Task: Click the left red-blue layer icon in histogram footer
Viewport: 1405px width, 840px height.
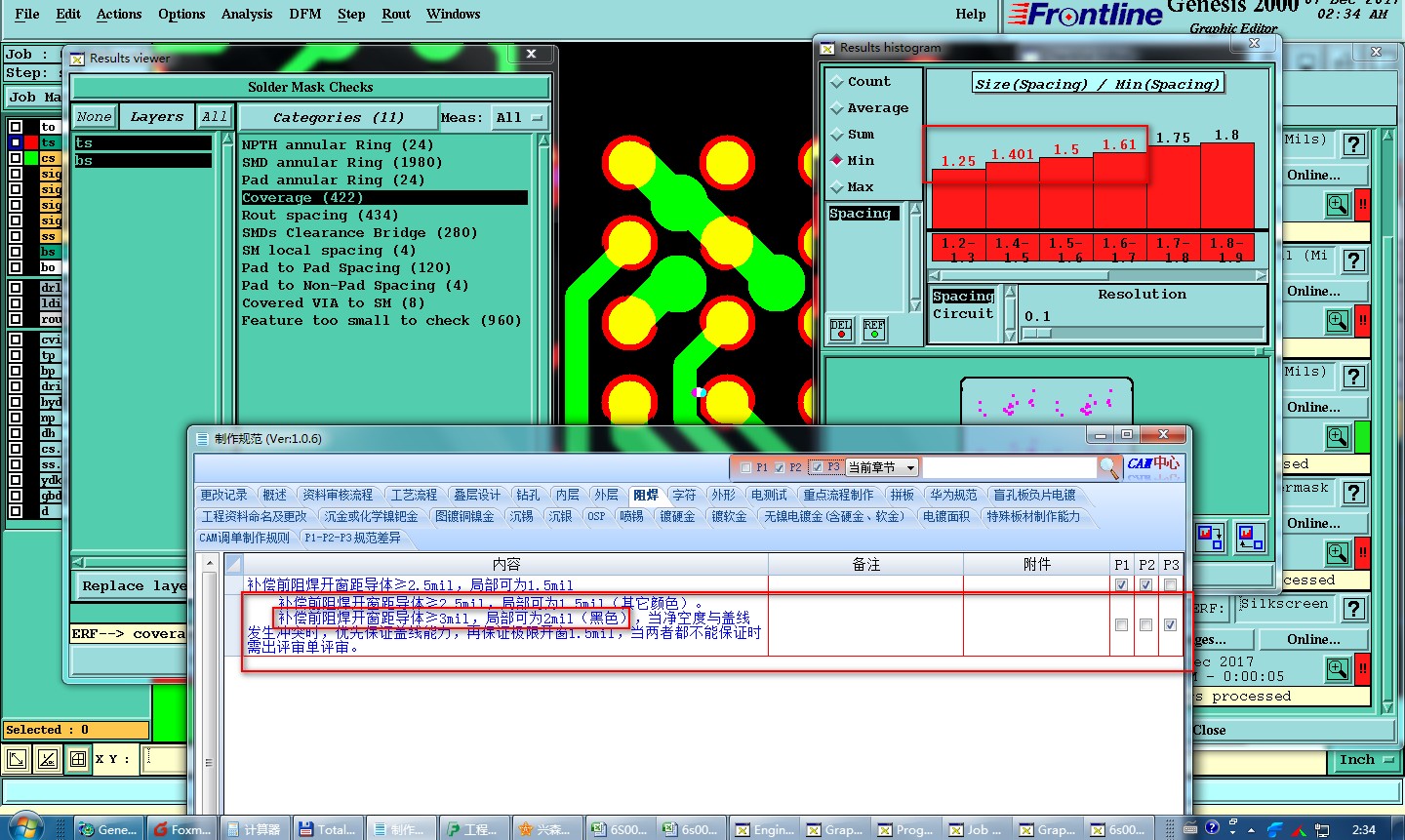Action: [x=1210, y=538]
